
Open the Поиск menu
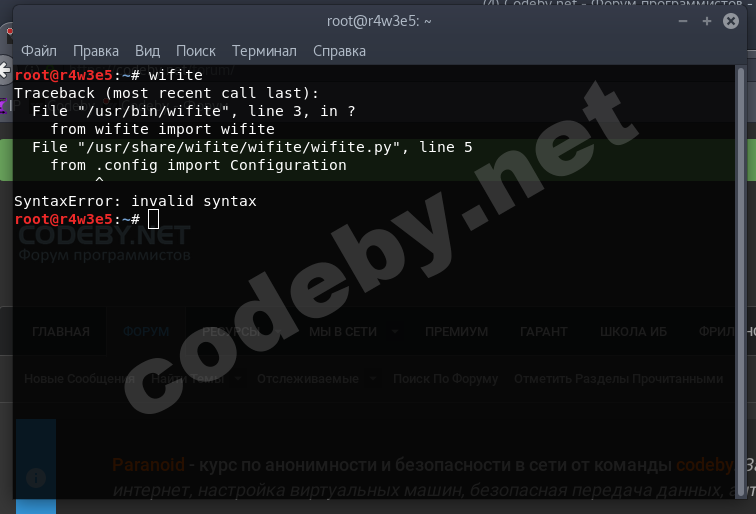tap(195, 51)
